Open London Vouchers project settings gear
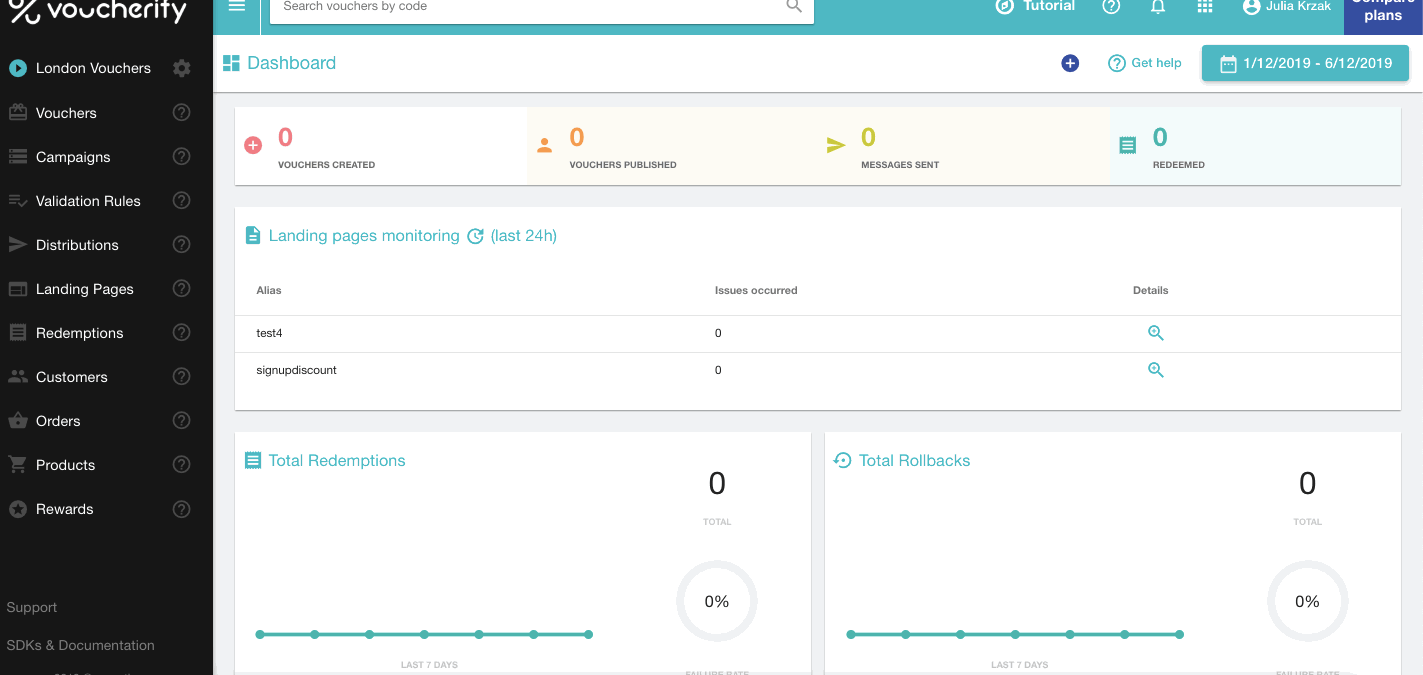The image size is (1423, 675). tap(181, 68)
